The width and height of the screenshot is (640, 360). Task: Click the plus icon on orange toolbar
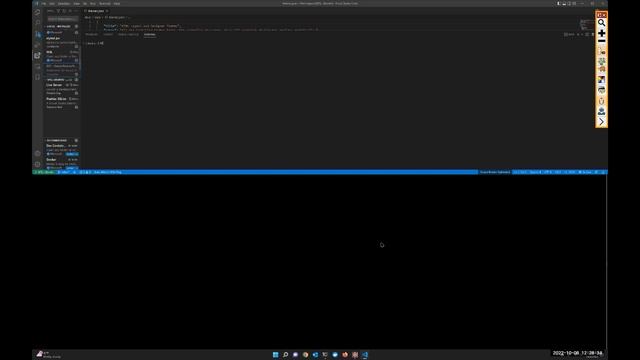pos(601,33)
